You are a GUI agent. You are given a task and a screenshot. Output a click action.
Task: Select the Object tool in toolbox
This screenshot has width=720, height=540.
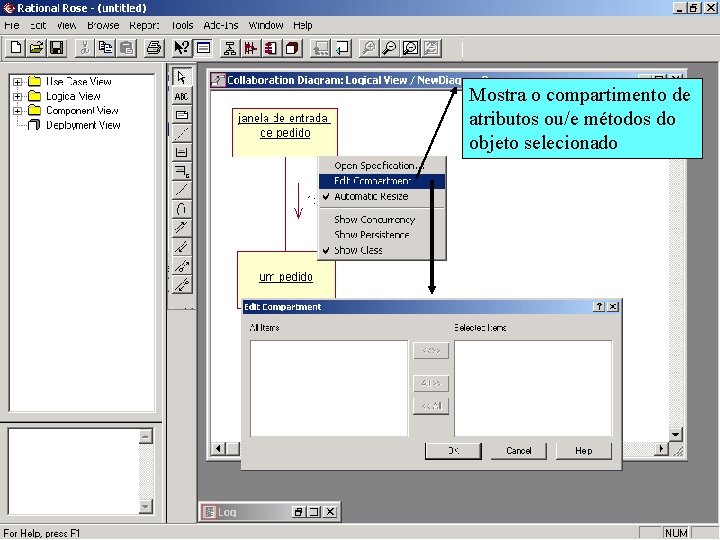(182, 152)
